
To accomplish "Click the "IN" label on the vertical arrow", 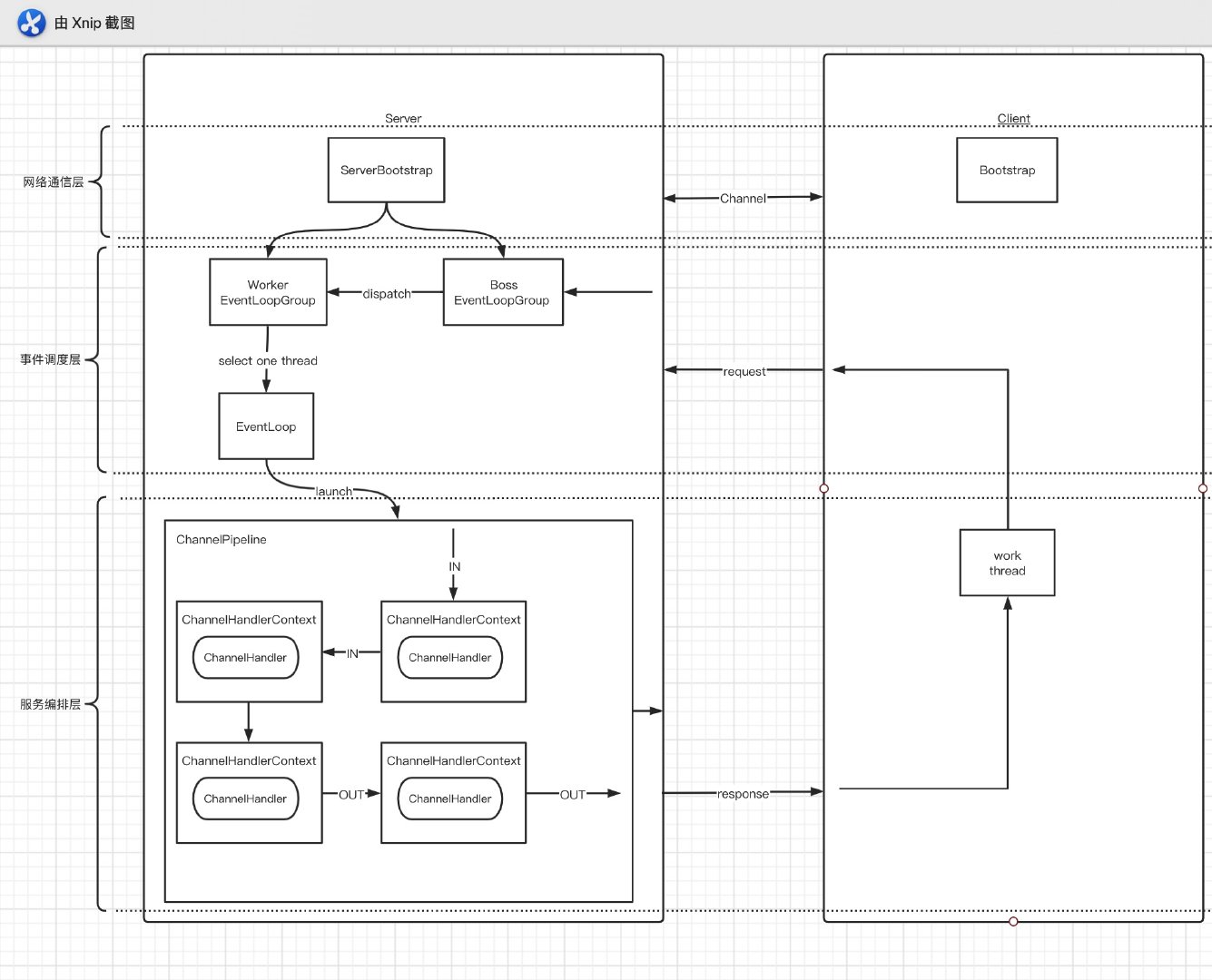I will coord(455,567).
